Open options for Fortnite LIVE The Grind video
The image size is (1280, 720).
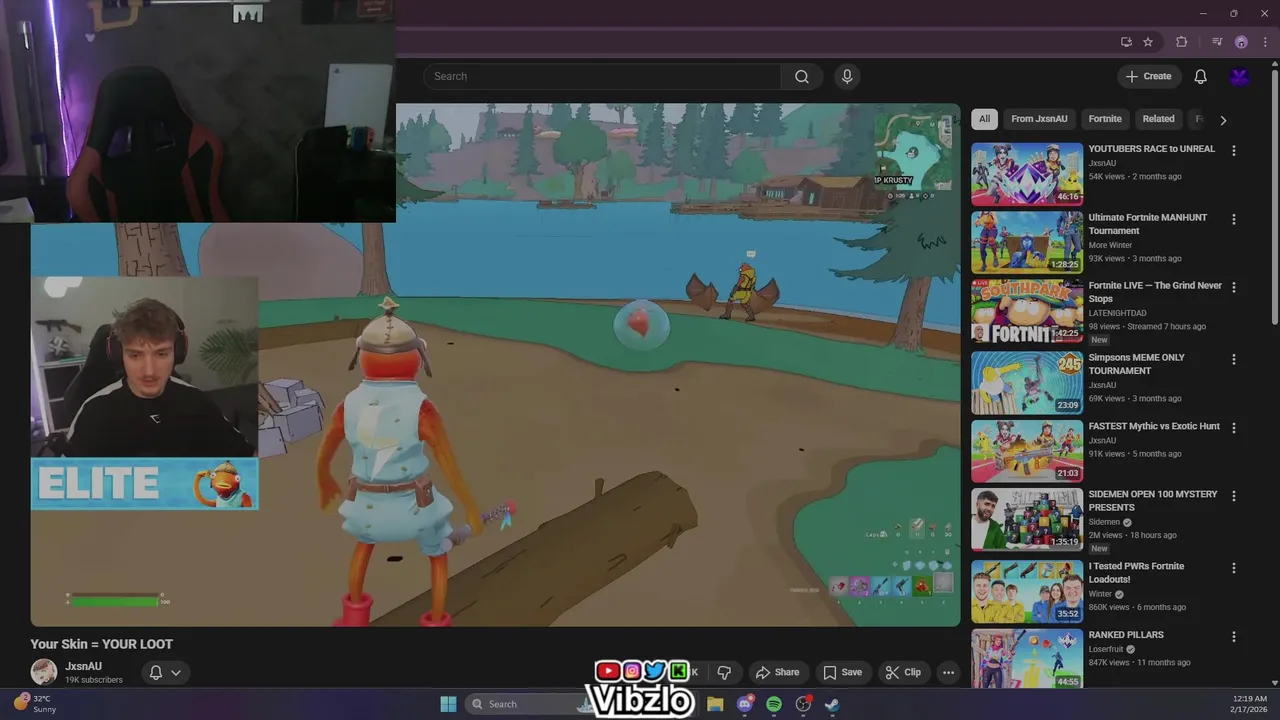point(1233,287)
